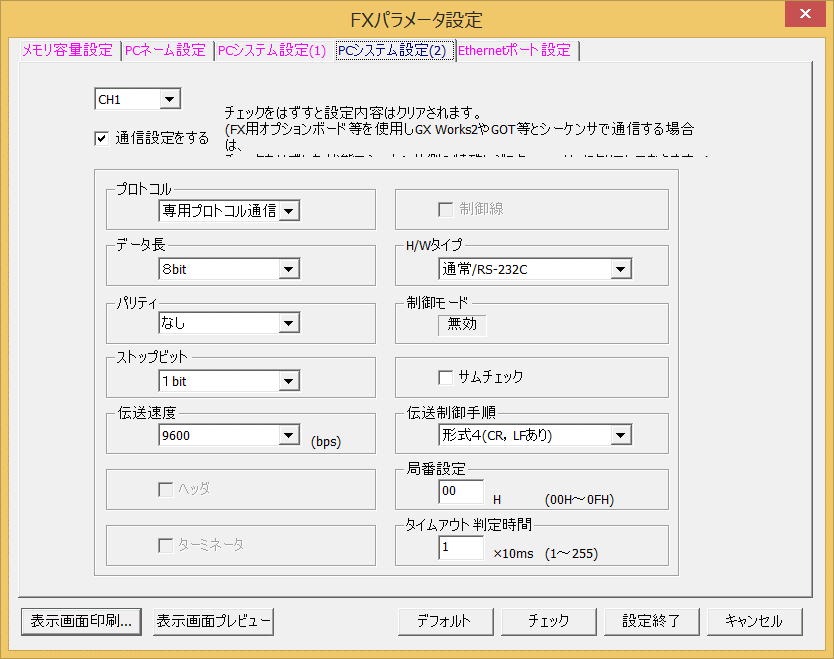Screen dimensions: 834x659
Task: Enable the サムチェック checkbox
Action: point(446,377)
